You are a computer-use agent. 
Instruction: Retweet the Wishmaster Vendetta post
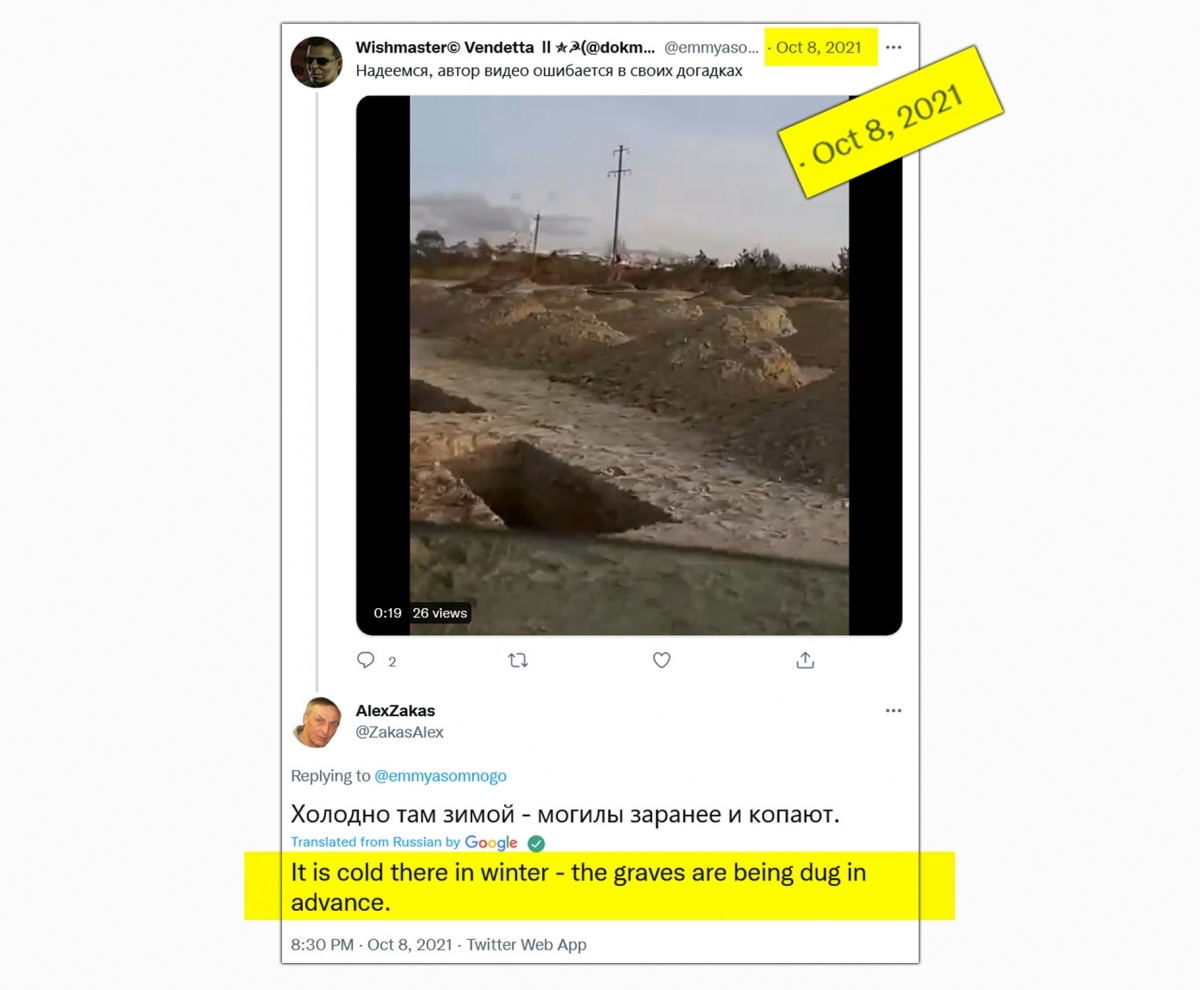518,660
